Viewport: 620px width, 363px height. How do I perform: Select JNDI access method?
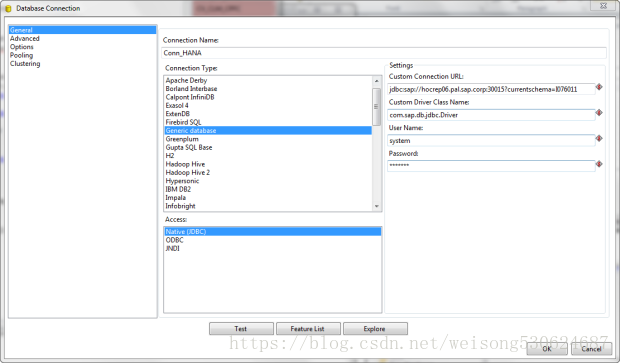point(272,248)
